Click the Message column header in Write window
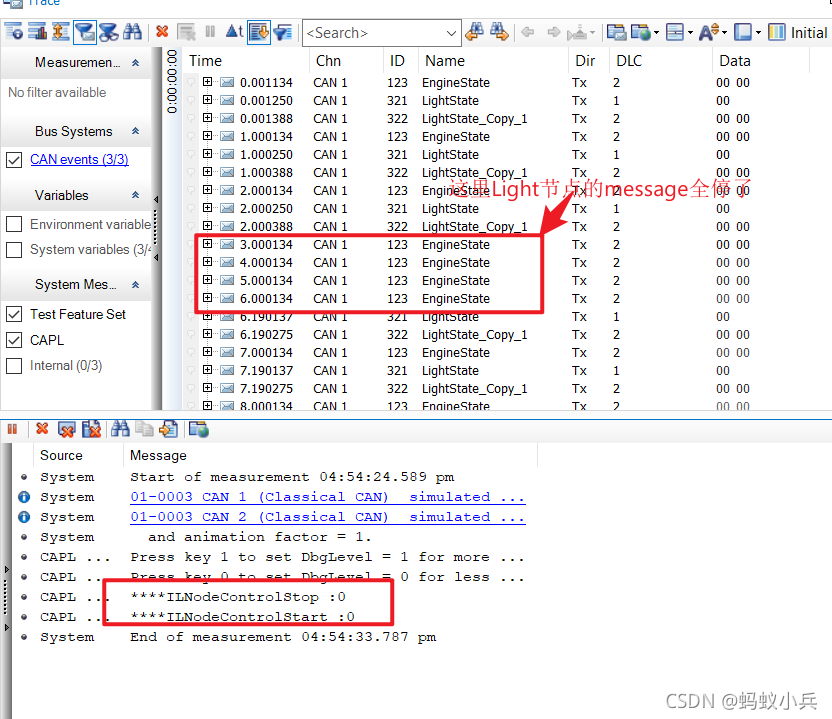832x719 pixels. coord(331,455)
